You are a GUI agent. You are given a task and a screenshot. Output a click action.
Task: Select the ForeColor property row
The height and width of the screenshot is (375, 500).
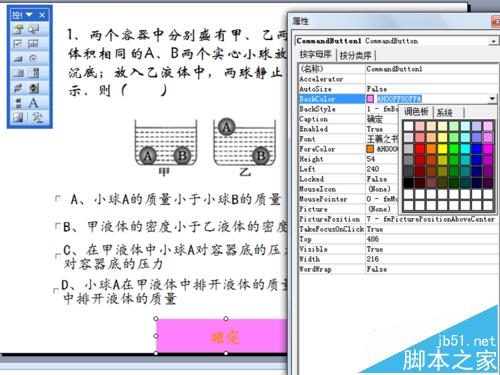(x=349, y=149)
